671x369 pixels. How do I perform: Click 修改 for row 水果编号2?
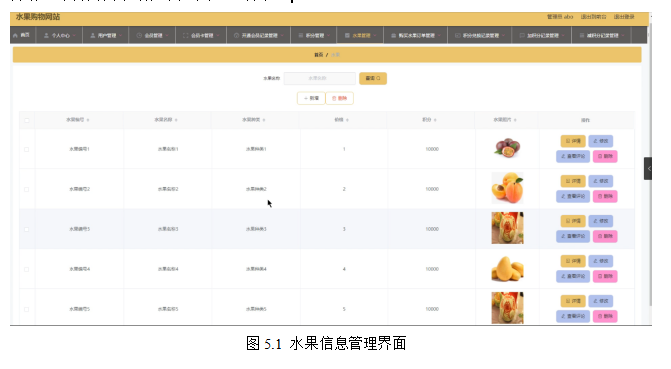click(x=600, y=181)
